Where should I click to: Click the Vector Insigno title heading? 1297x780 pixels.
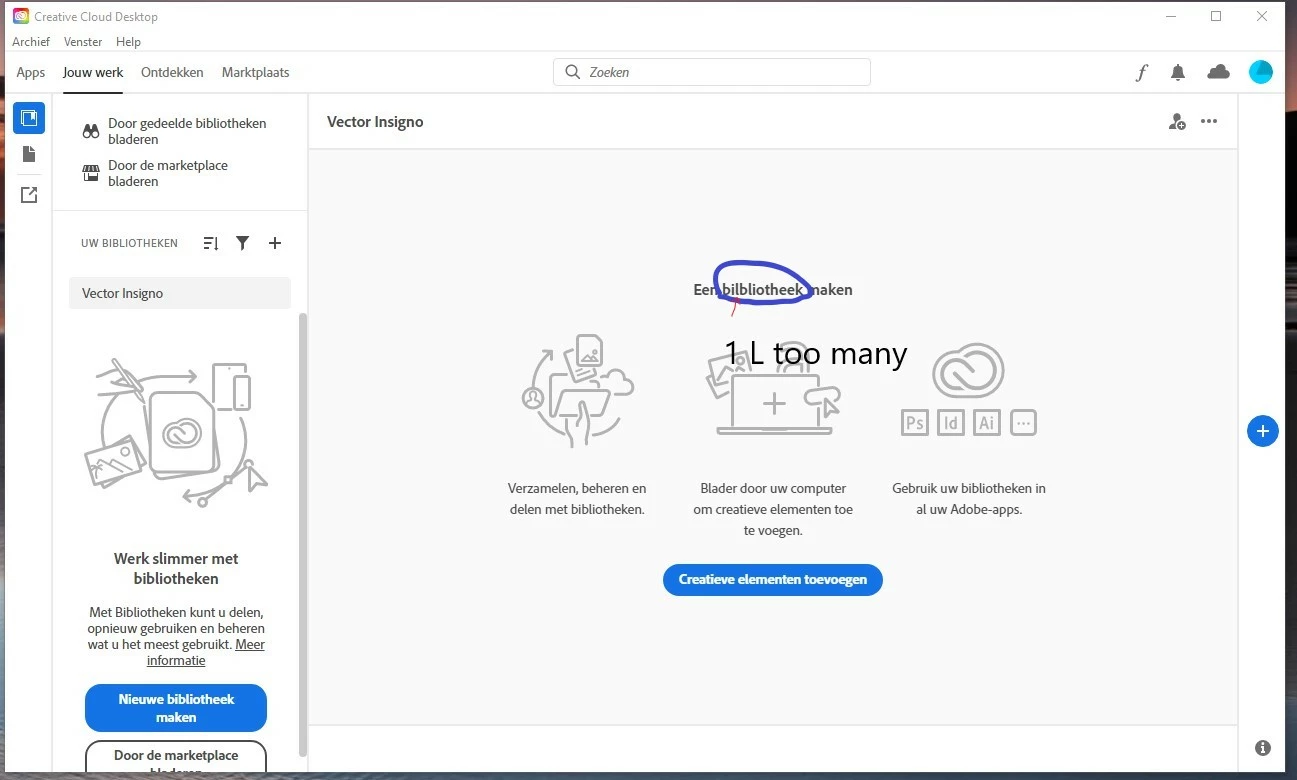[x=375, y=122]
